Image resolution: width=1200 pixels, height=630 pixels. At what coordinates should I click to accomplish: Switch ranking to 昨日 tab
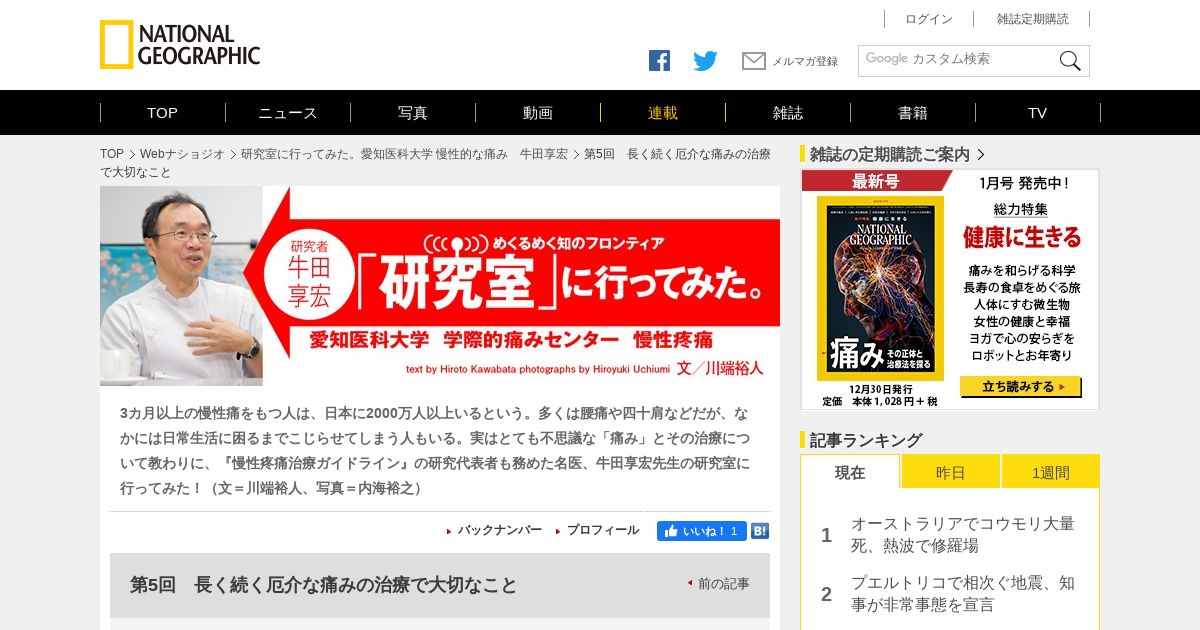pos(951,472)
